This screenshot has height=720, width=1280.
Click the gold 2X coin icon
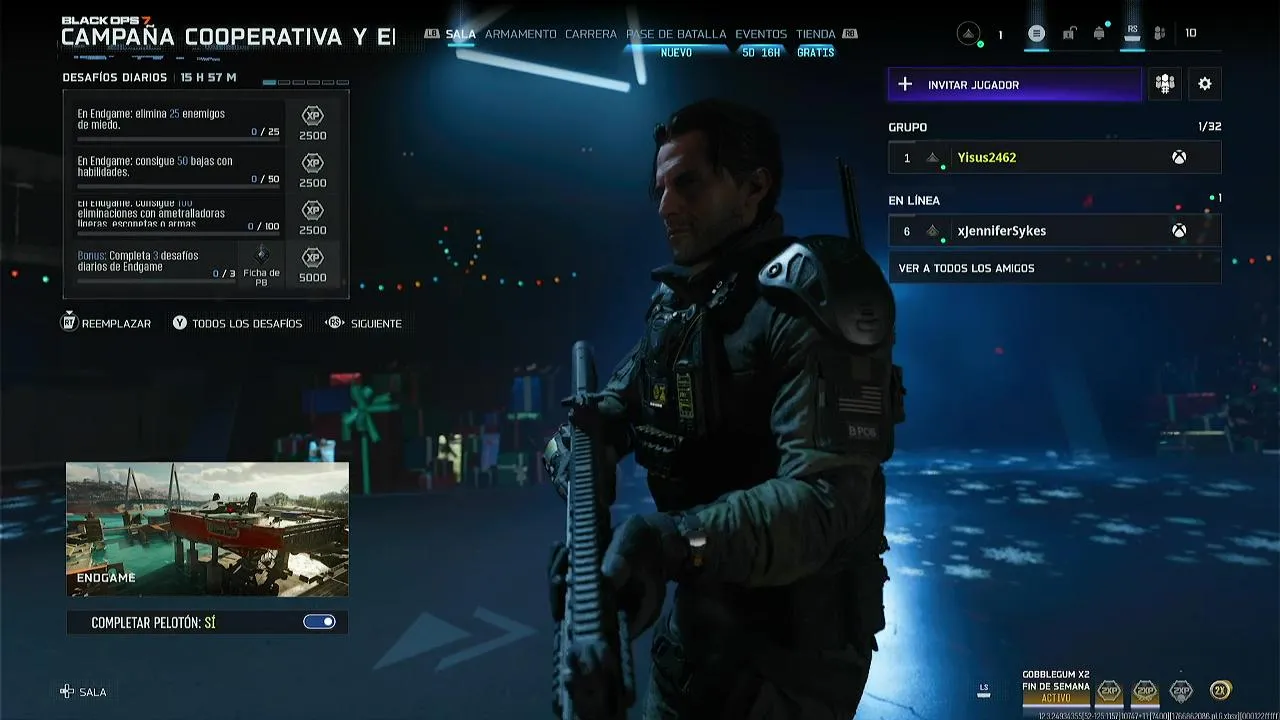1220,690
